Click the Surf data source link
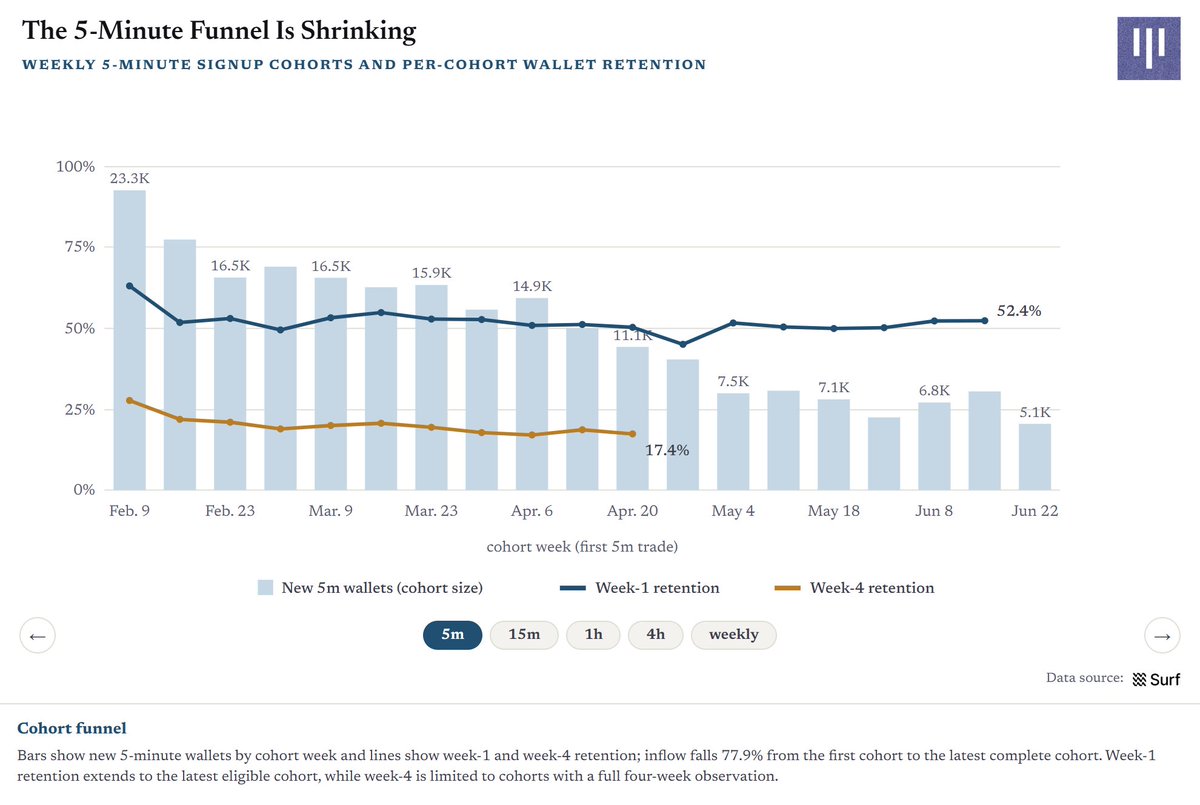The image size is (1200, 805). (1156, 680)
